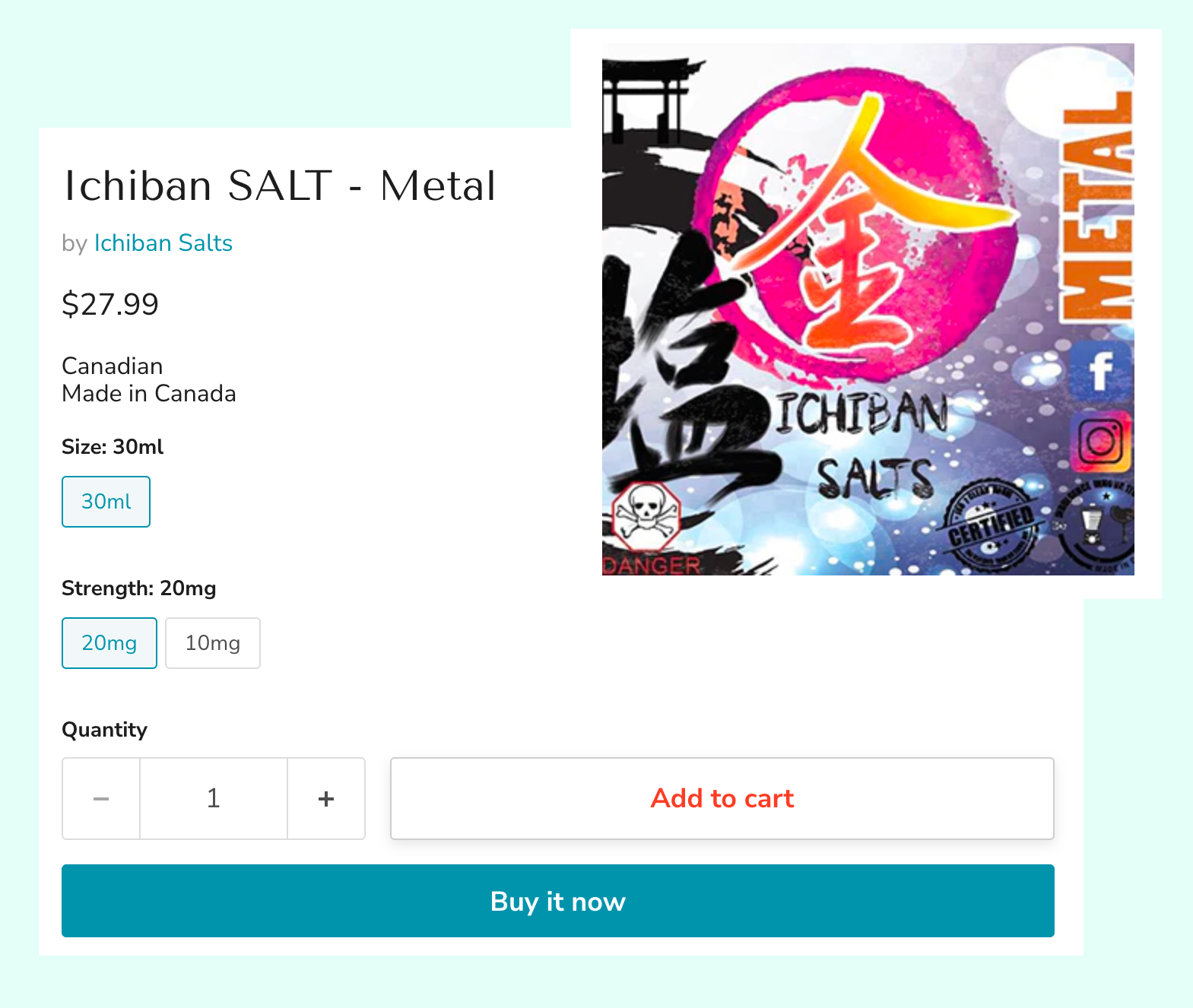This screenshot has height=1008, width=1193.
Task: Click the $27.99 price text
Action: pos(110,305)
